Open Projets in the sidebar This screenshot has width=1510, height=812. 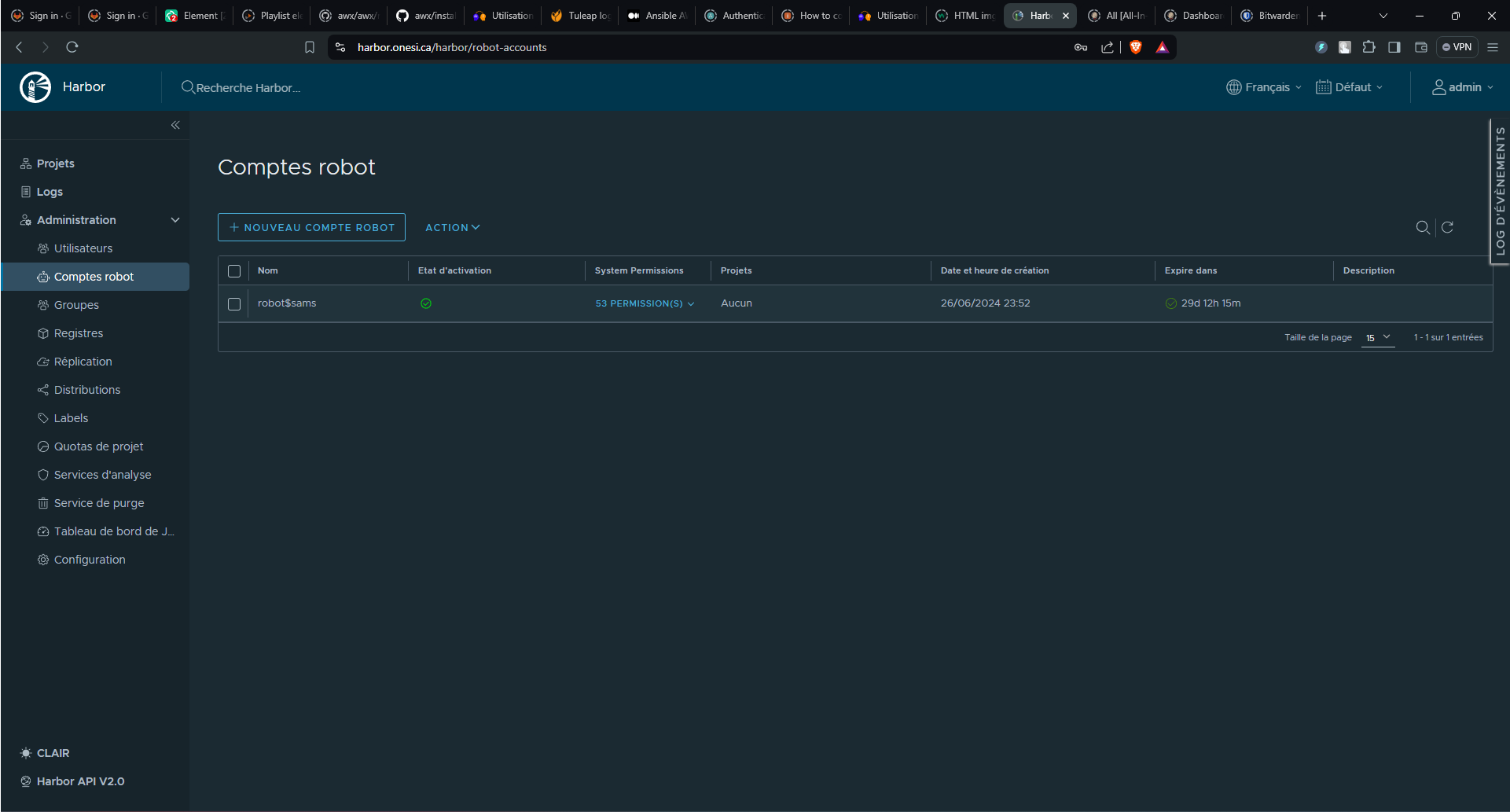(55, 164)
